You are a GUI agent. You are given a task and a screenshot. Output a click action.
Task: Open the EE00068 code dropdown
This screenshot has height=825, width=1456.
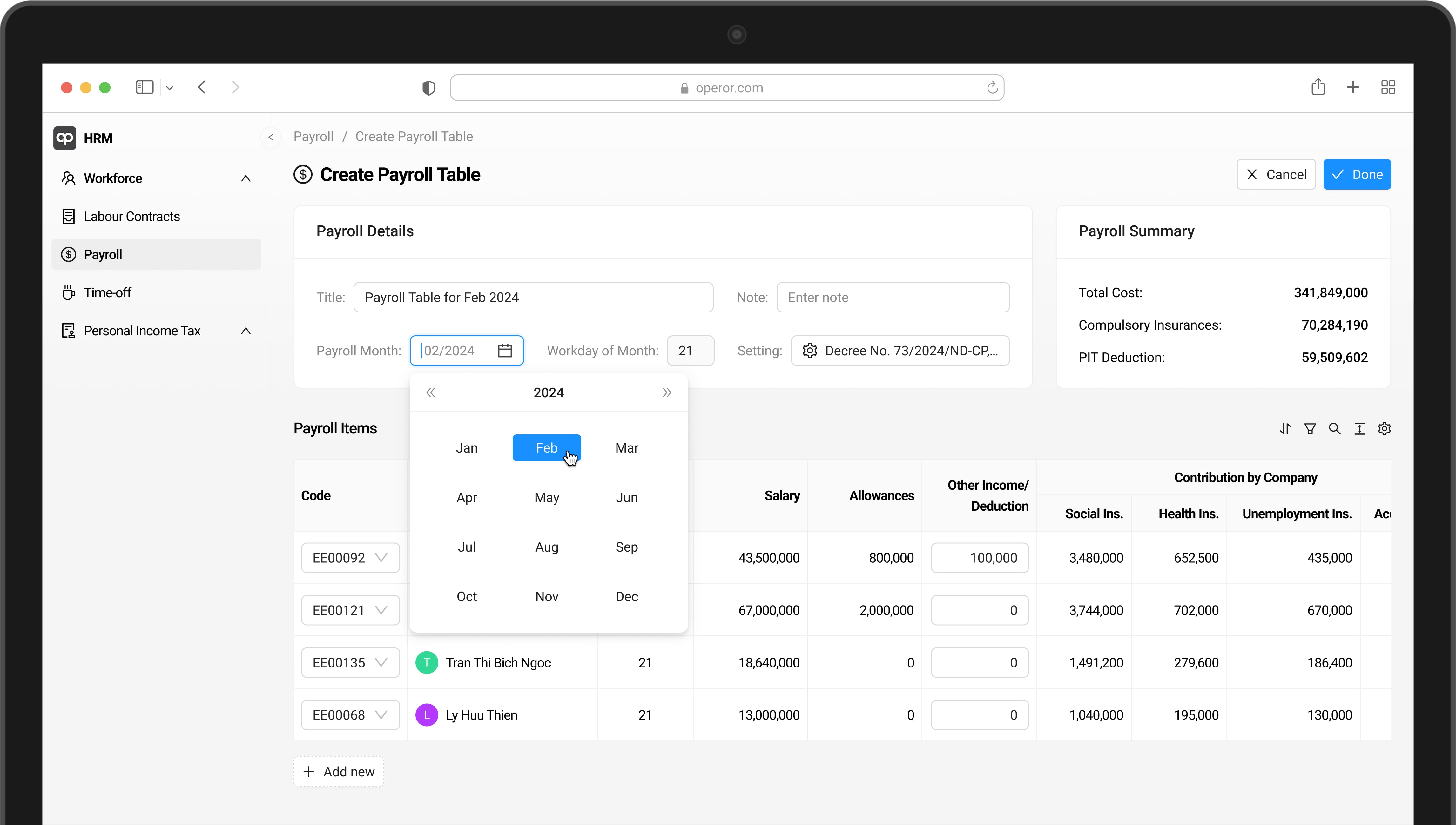coord(350,715)
